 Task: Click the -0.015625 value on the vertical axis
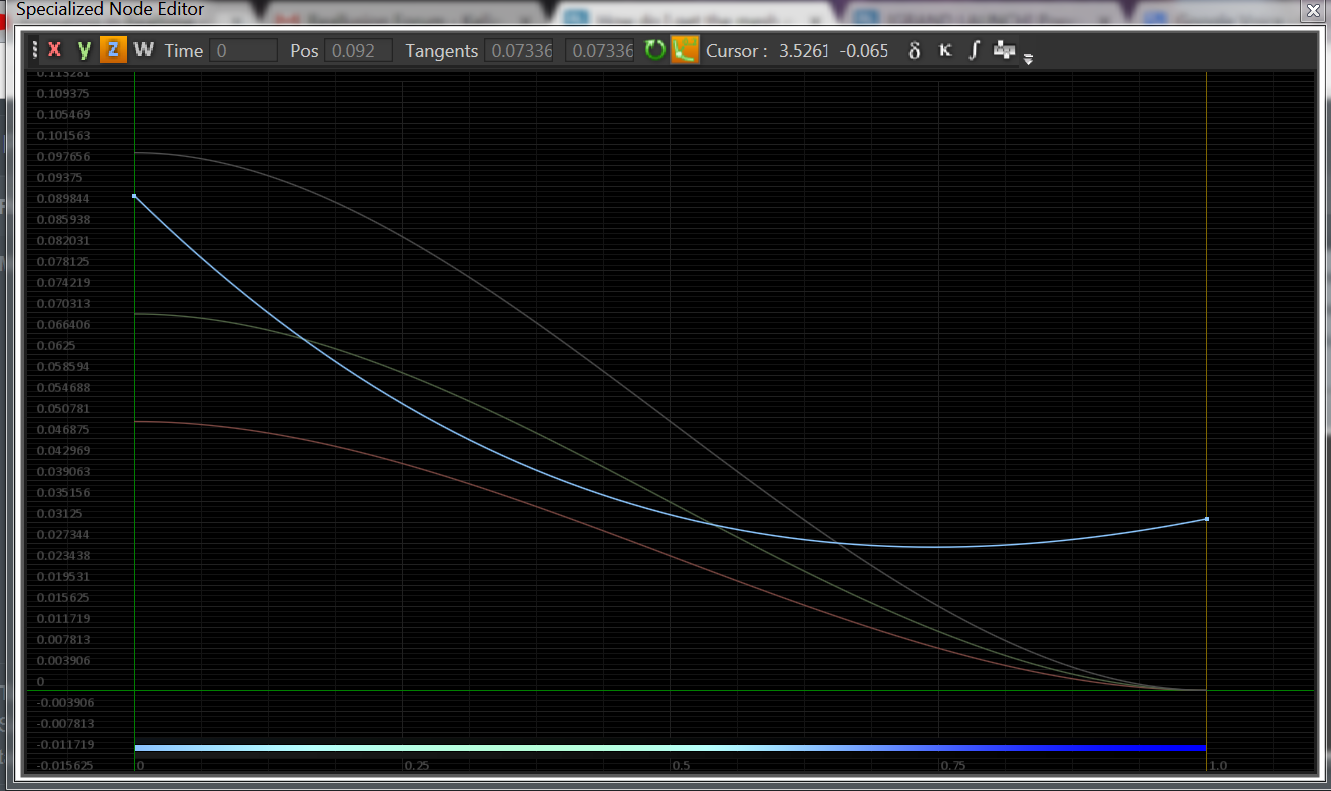click(65, 765)
